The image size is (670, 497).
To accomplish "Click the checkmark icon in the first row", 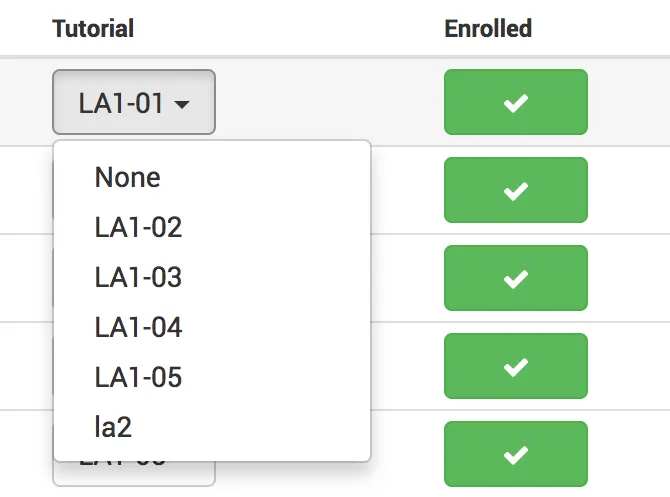I will pyautogui.click(x=516, y=103).
